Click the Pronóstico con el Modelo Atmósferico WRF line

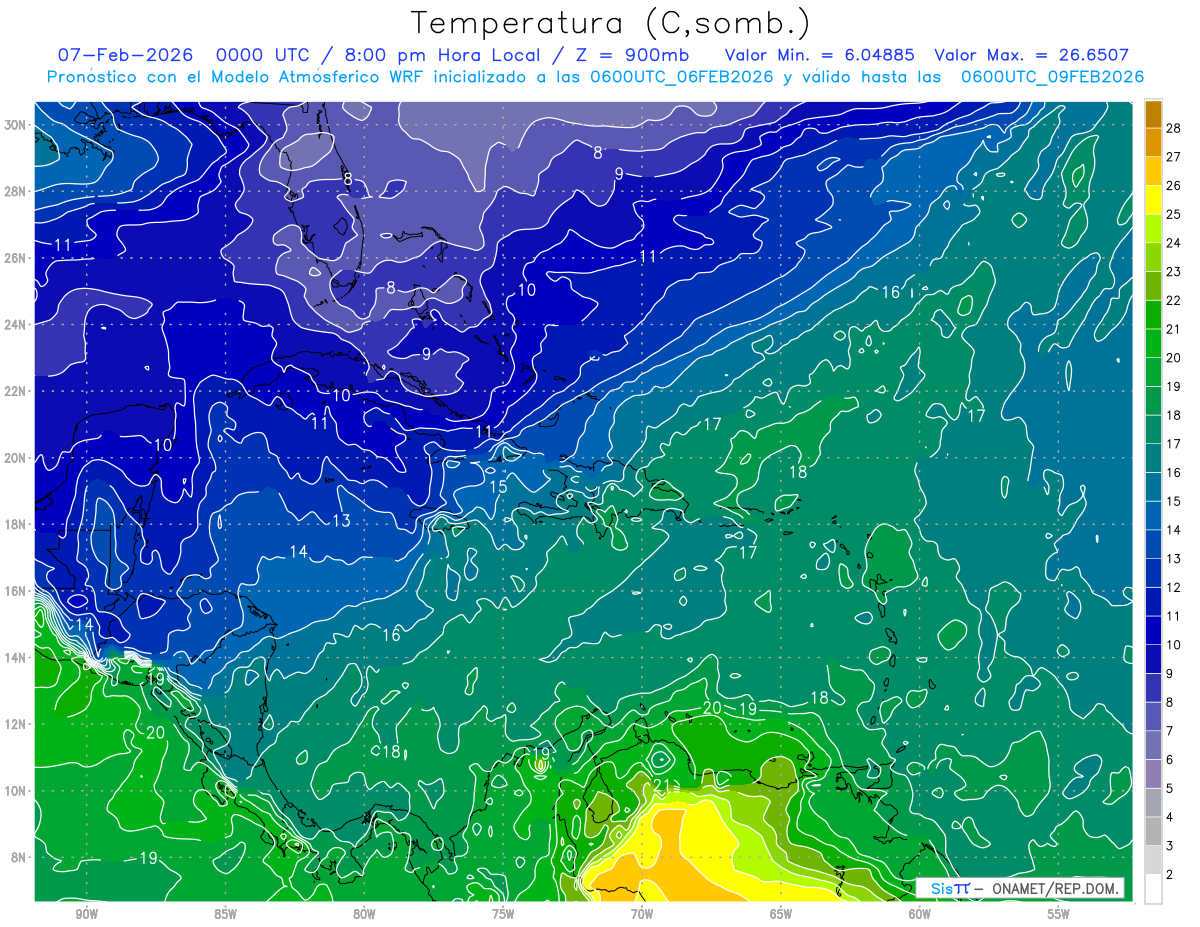595,77
